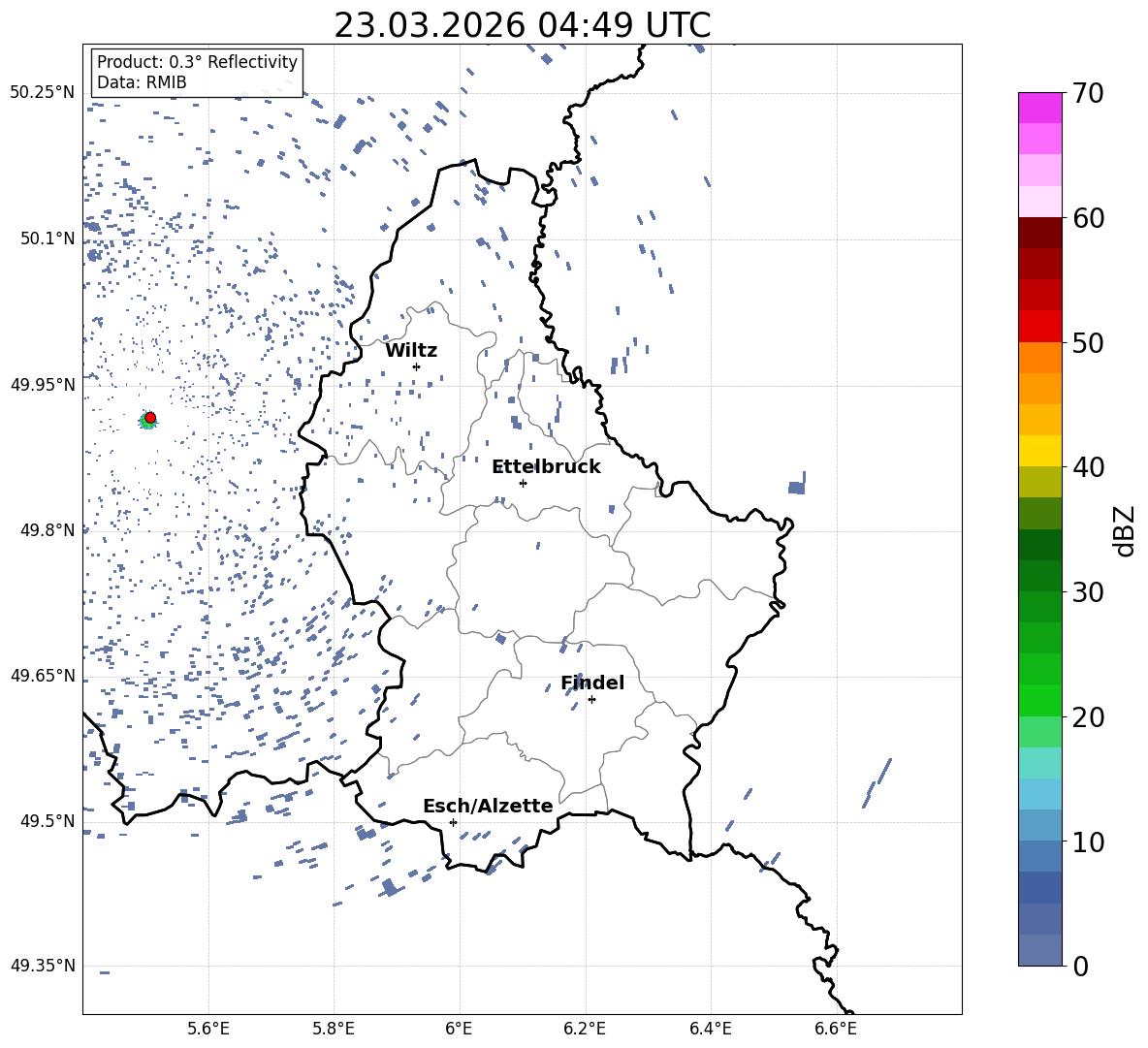Screen dimensions: 1148x1048
Task: Click the 49.35°N latitude label
Action: 43,966
